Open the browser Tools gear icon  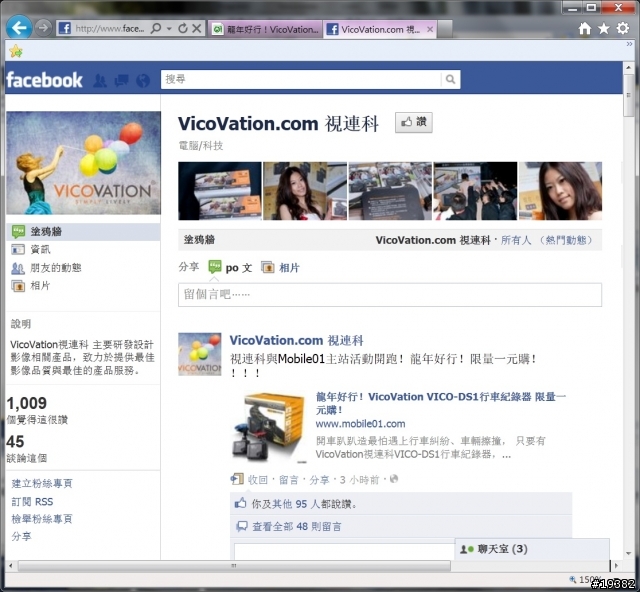pos(622,28)
